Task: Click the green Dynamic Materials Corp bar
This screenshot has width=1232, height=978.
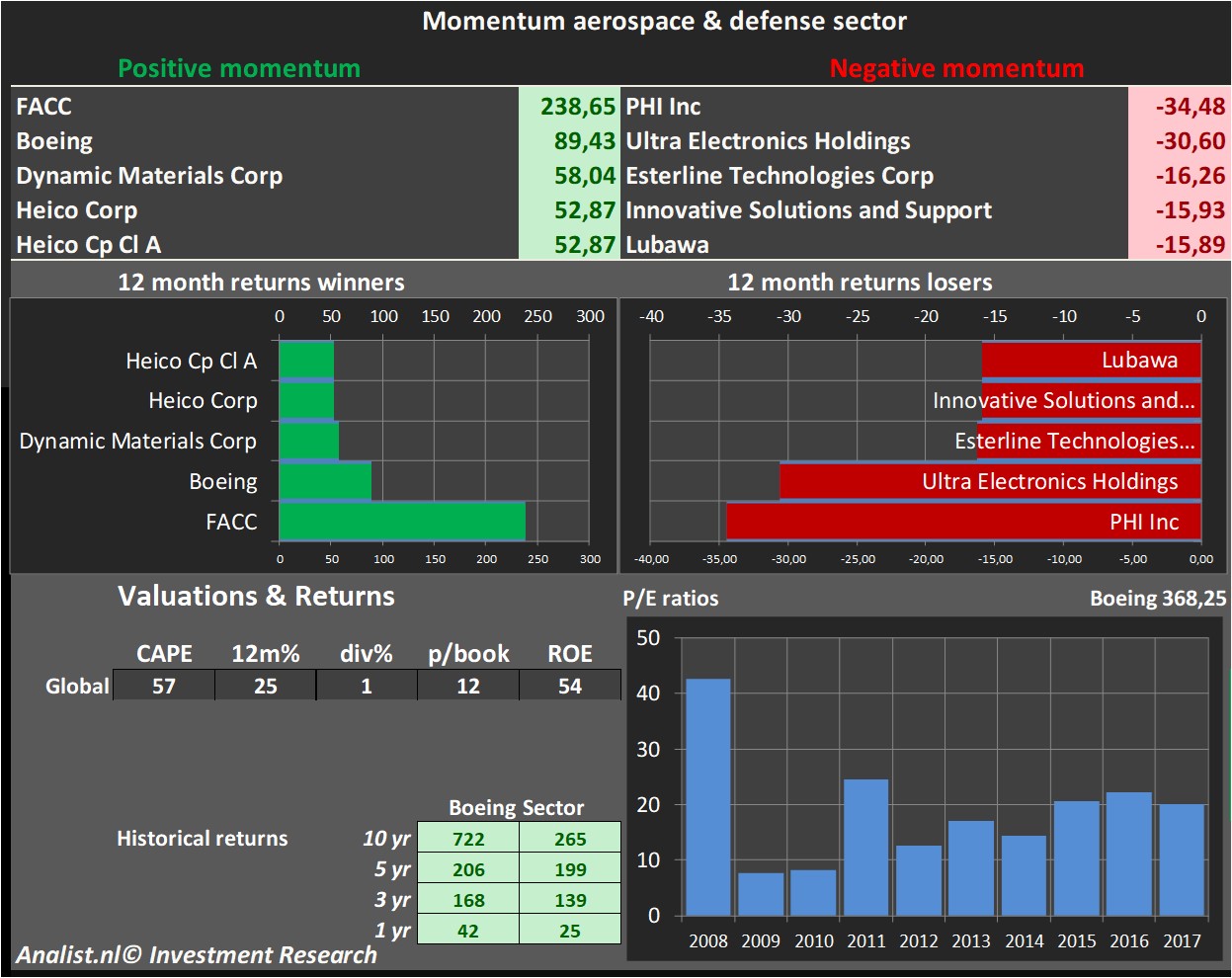Action: [309, 441]
